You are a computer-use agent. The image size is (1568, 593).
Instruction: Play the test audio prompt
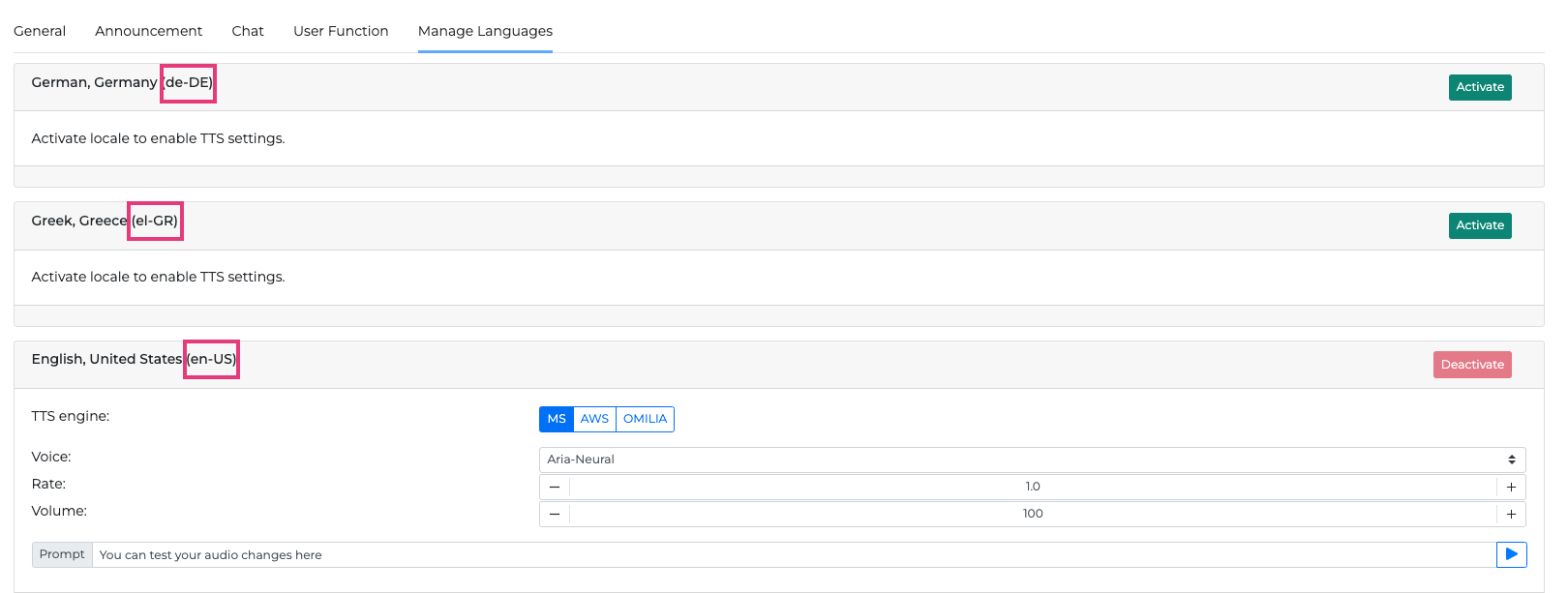pos(1511,554)
